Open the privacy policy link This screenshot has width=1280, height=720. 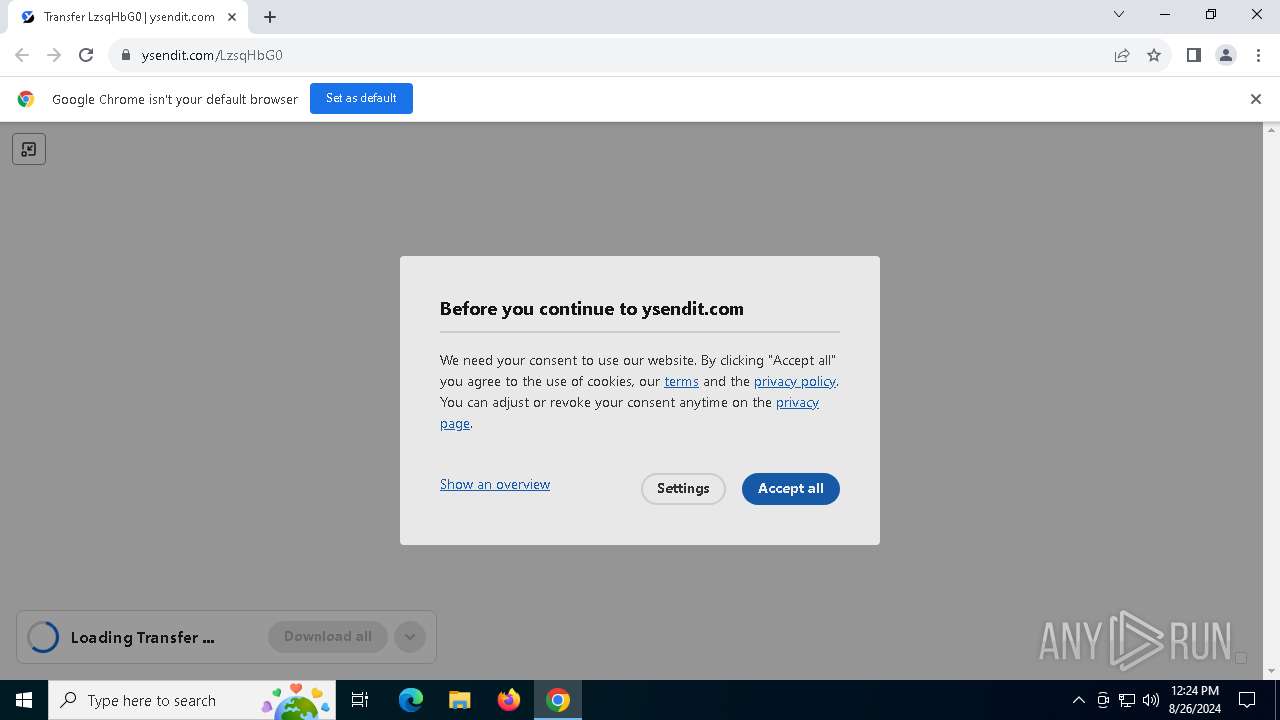tap(795, 381)
